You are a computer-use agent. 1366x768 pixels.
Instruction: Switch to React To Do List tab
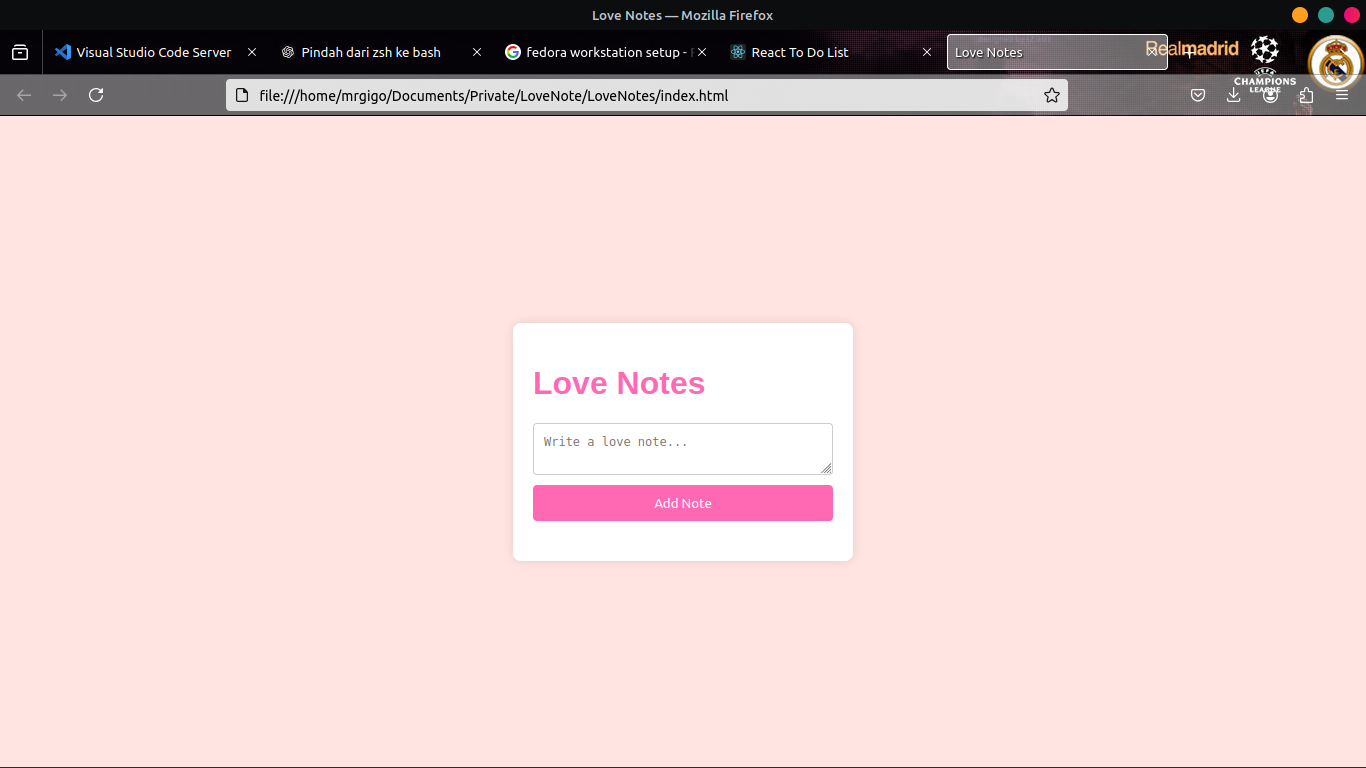pos(830,52)
